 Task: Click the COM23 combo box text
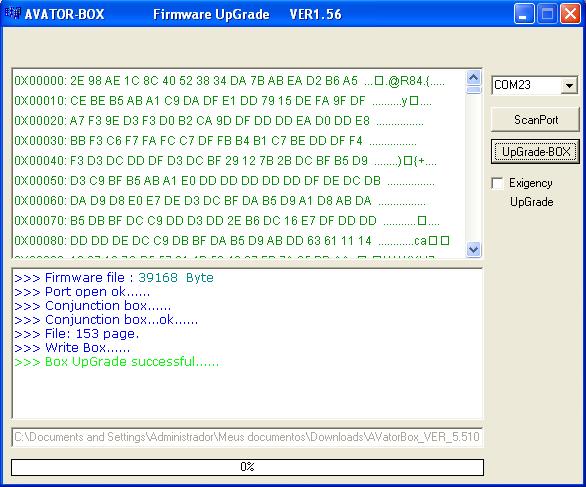pos(526,85)
